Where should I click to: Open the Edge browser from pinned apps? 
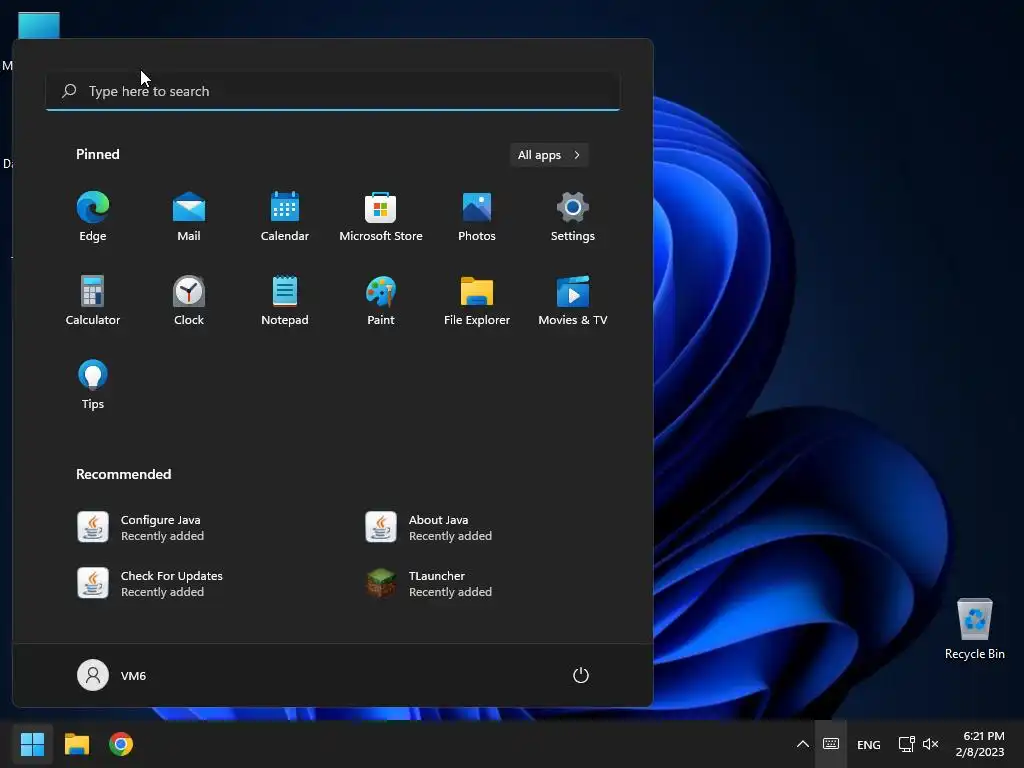pyautogui.click(x=93, y=217)
